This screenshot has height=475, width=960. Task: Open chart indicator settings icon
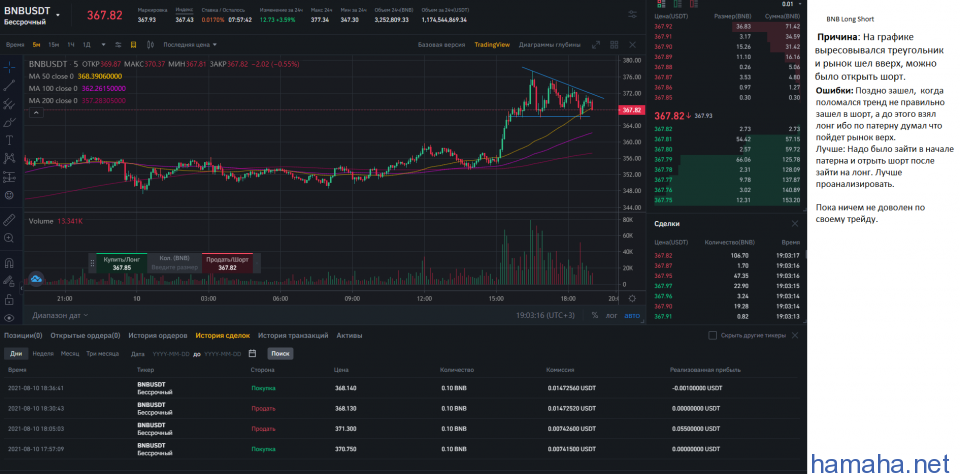coord(118,45)
